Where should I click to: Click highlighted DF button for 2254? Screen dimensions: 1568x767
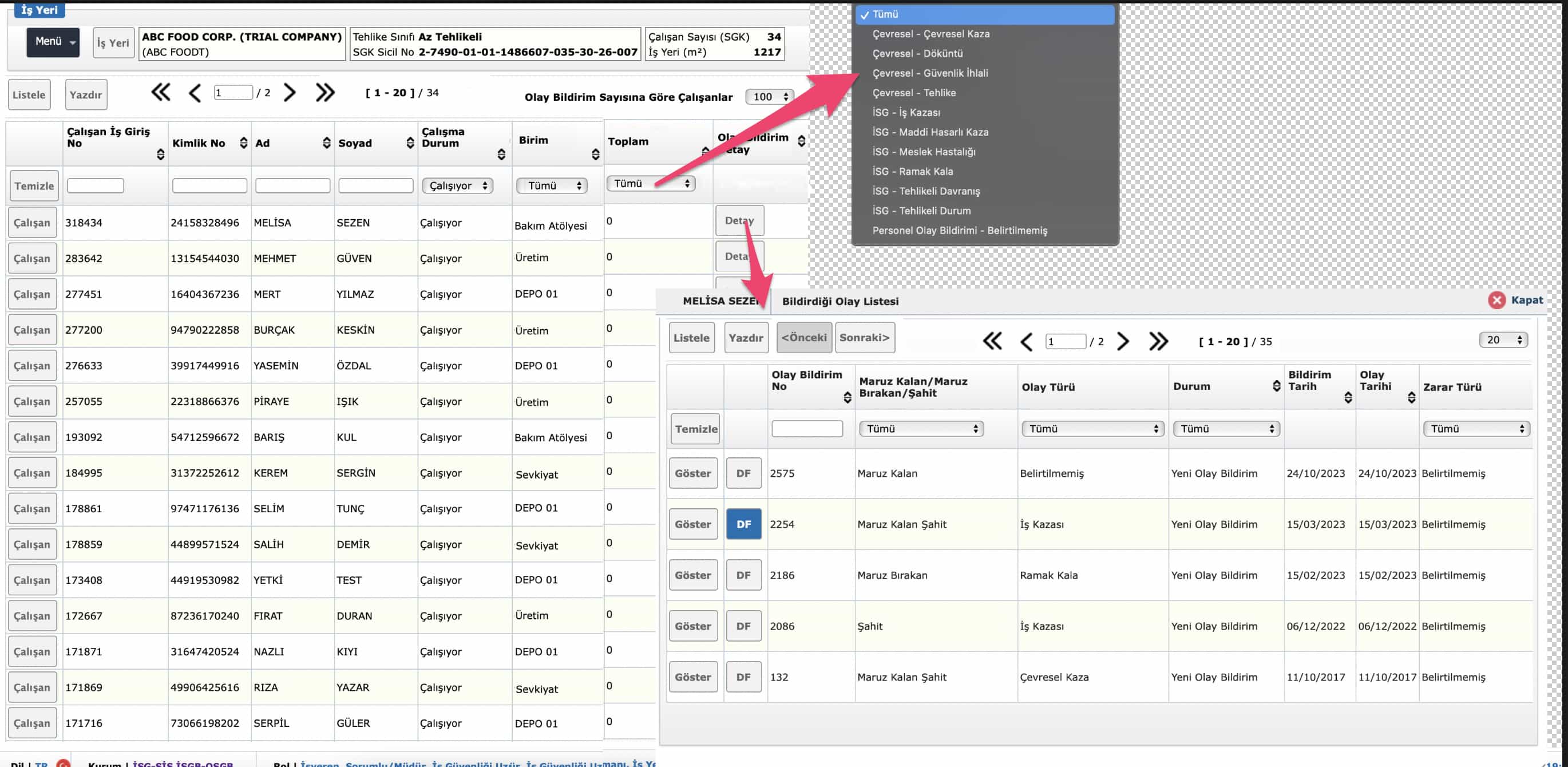743,524
